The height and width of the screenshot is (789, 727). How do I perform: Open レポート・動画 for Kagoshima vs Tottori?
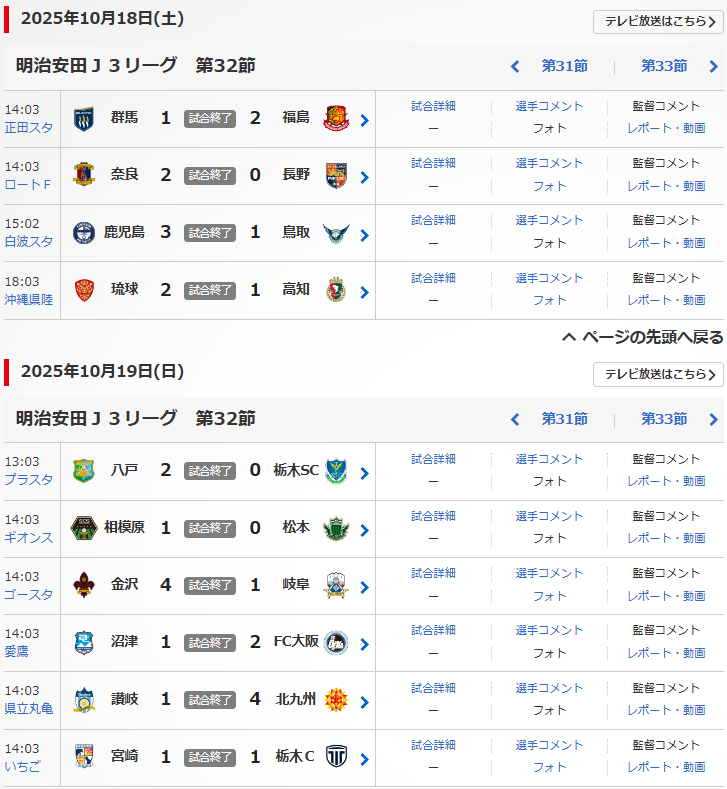[666, 243]
